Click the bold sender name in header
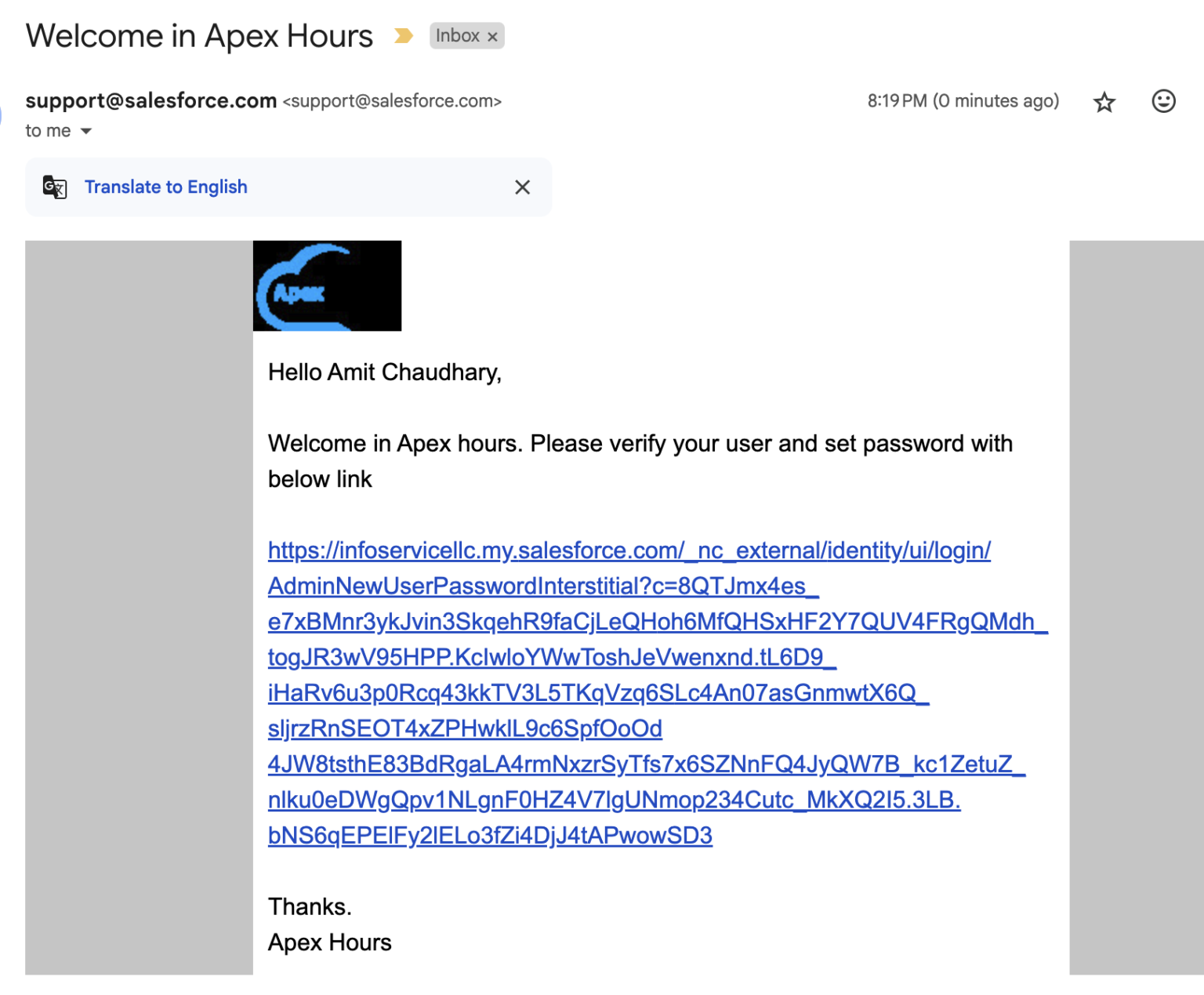This screenshot has width=1204, height=995. (x=150, y=100)
